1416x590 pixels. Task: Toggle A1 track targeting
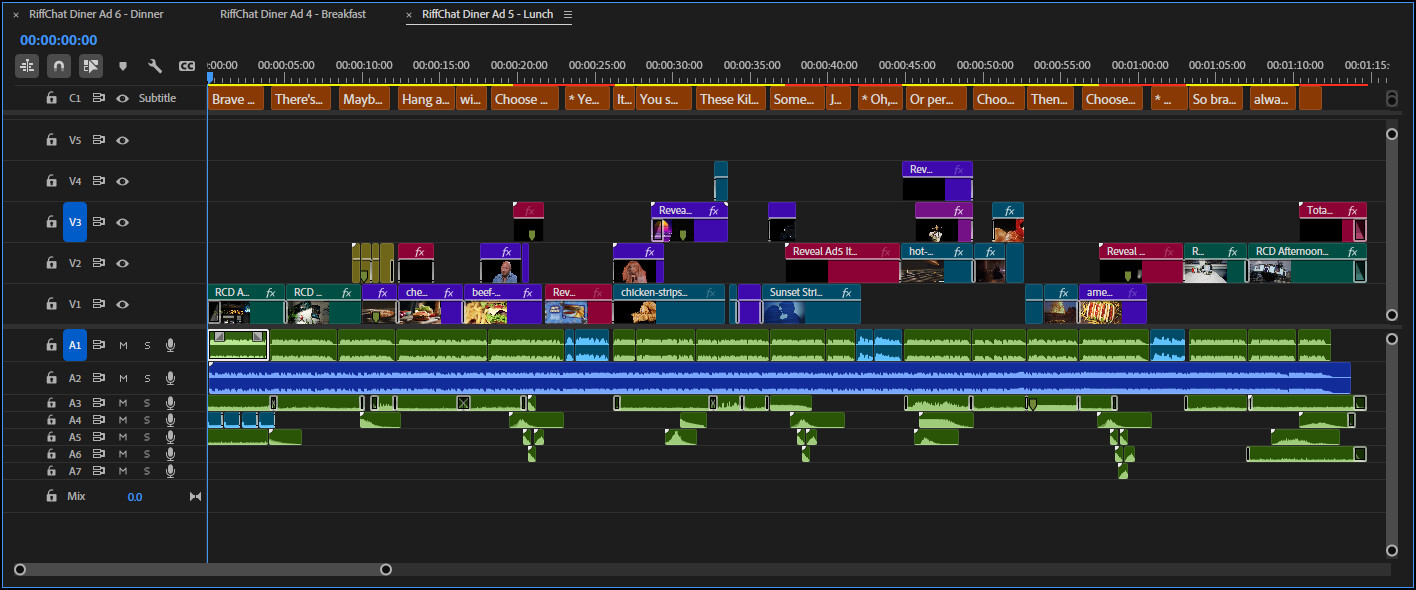pos(75,345)
